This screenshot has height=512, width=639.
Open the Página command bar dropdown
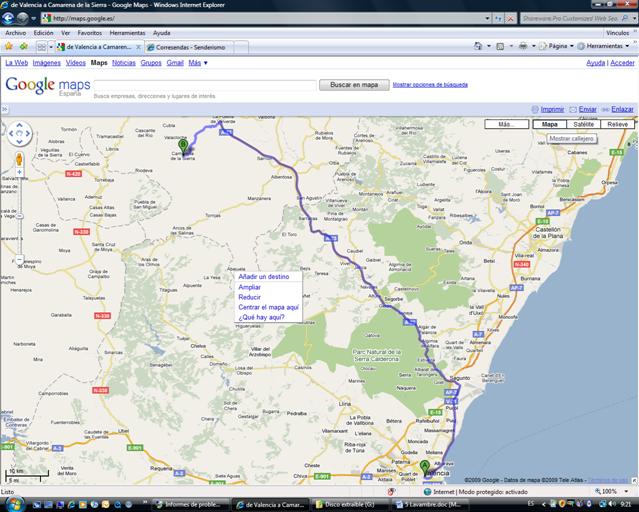coord(556,46)
